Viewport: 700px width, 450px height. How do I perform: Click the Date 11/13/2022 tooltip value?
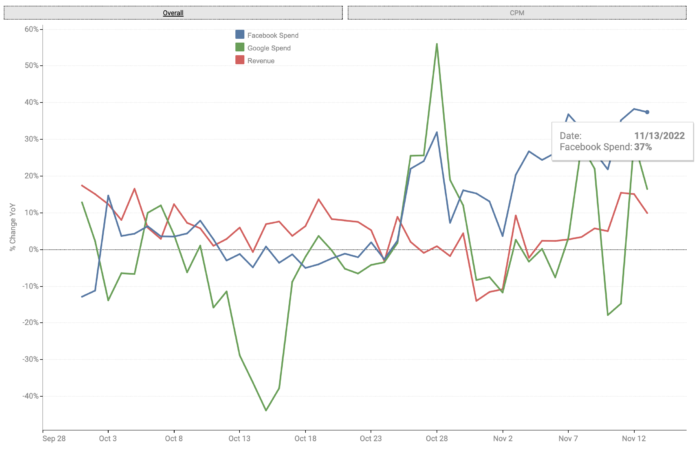click(659, 136)
